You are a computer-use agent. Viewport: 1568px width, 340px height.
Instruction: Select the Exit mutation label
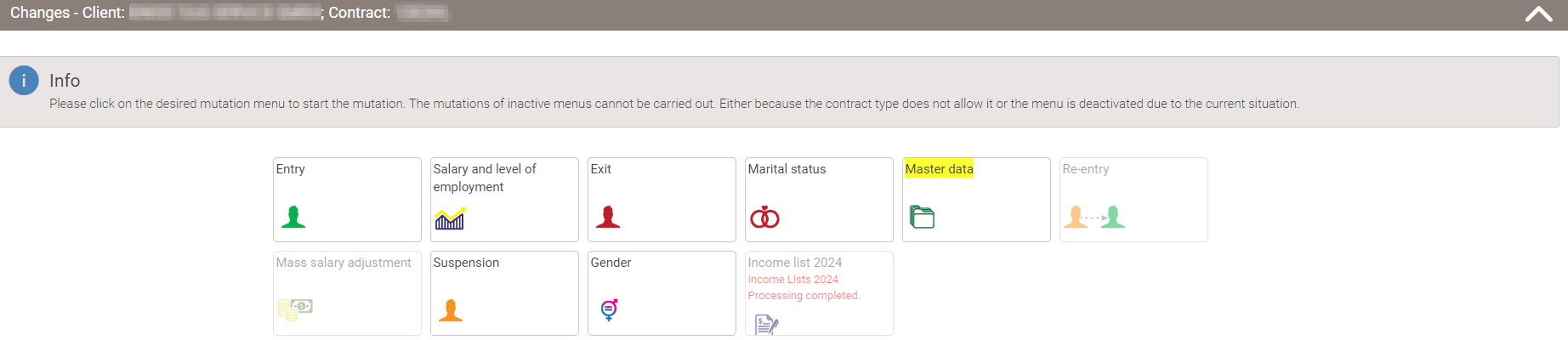pyautogui.click(x=600, y=169)
